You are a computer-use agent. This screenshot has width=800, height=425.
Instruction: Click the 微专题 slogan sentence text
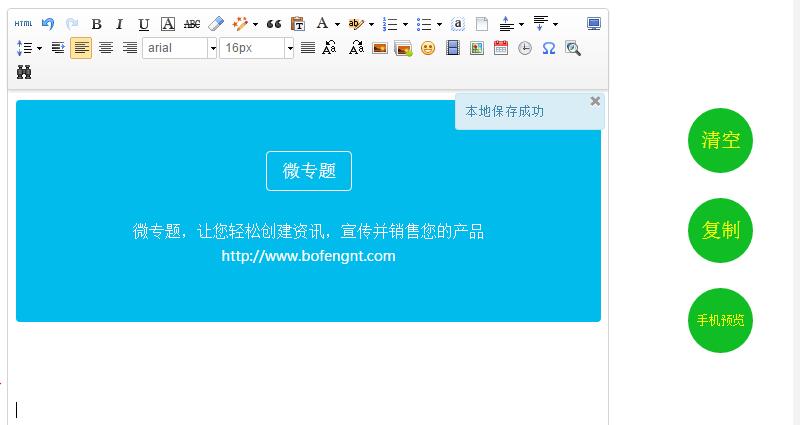(x=308, y=231)
